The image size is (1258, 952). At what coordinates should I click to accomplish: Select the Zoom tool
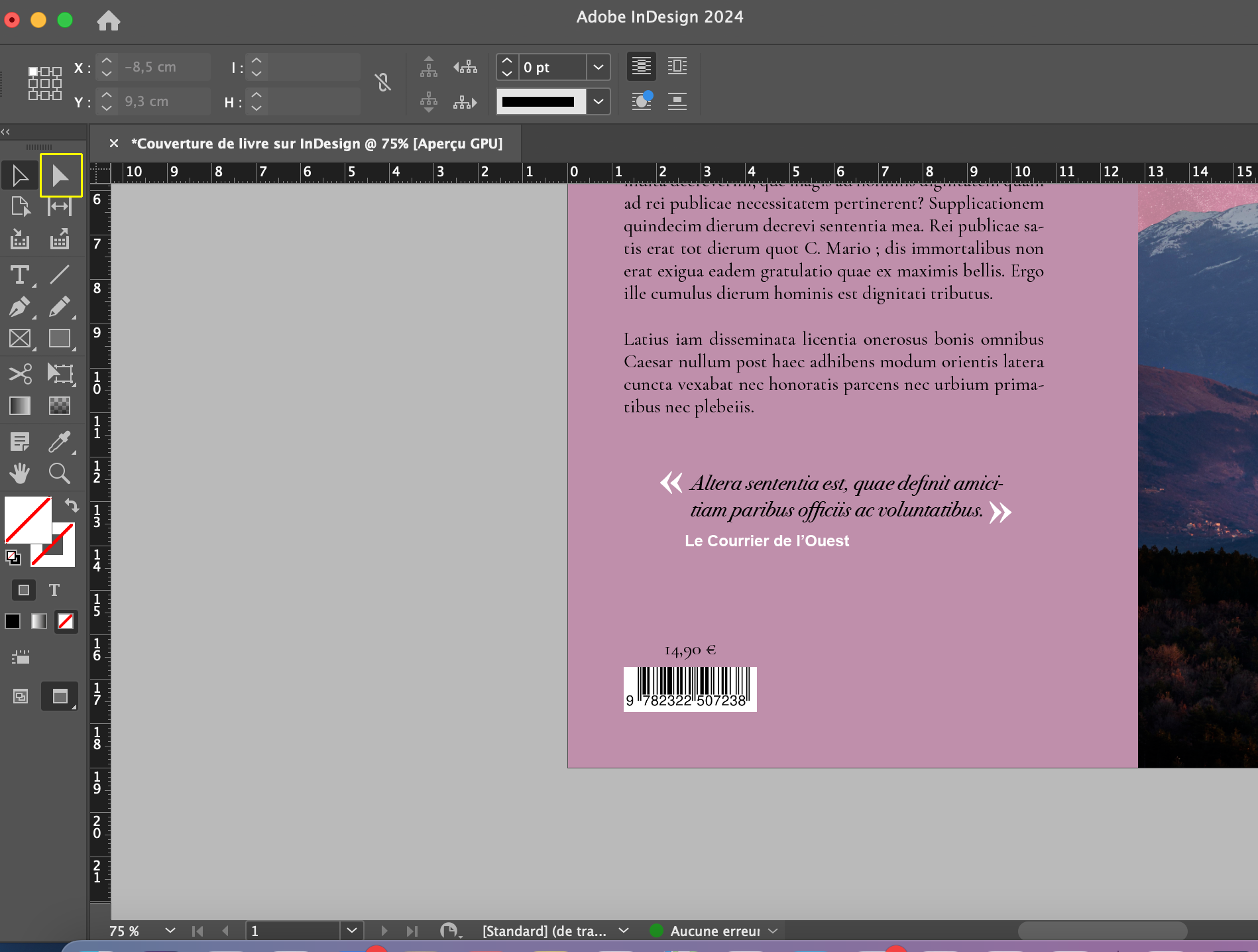point(60,473)
